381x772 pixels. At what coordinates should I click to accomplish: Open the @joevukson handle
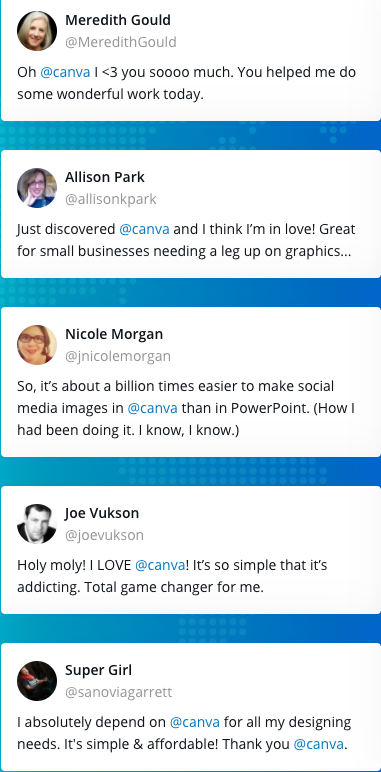(104, 535)
